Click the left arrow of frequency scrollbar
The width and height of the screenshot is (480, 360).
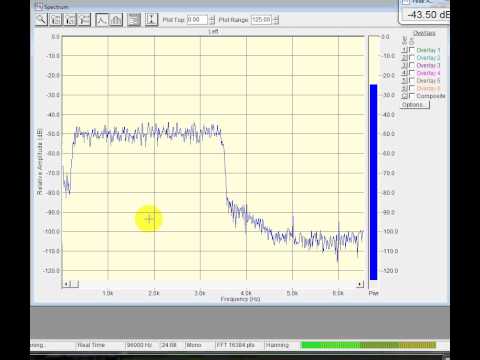[x=66, y=284]
